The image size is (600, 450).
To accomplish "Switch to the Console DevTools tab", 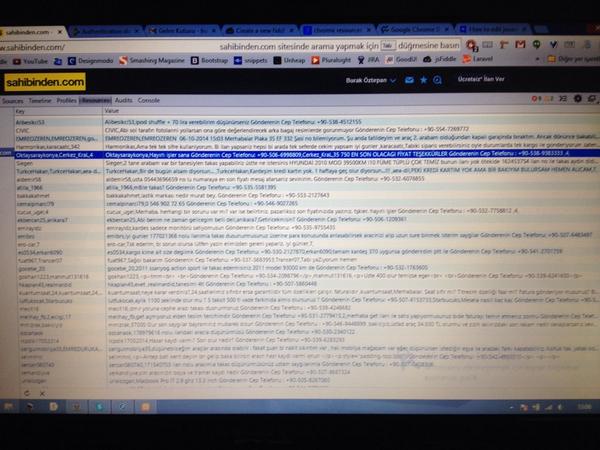I will tap(148, 100).
